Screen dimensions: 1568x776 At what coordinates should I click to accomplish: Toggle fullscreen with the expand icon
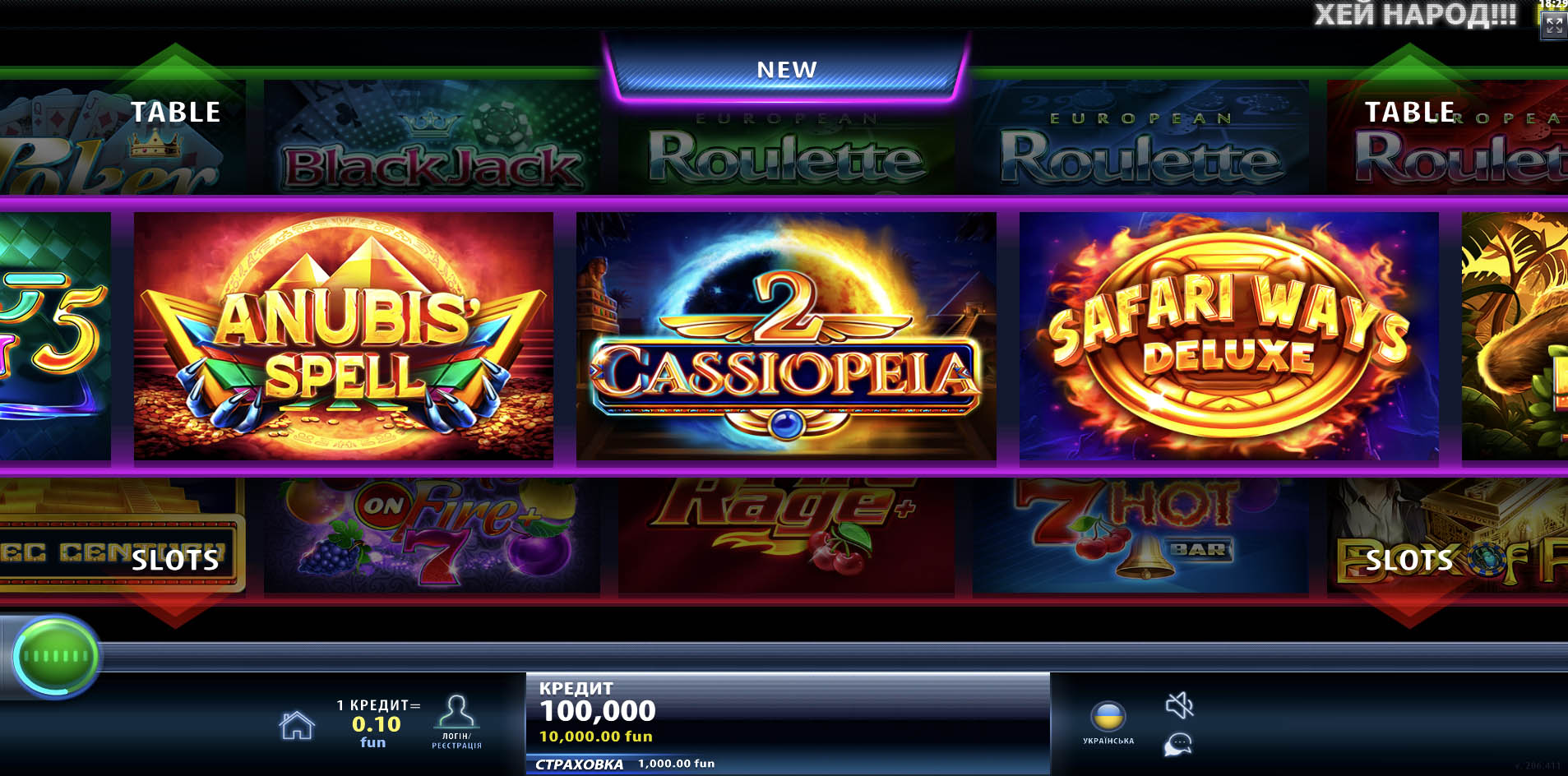pos(1553,25)
